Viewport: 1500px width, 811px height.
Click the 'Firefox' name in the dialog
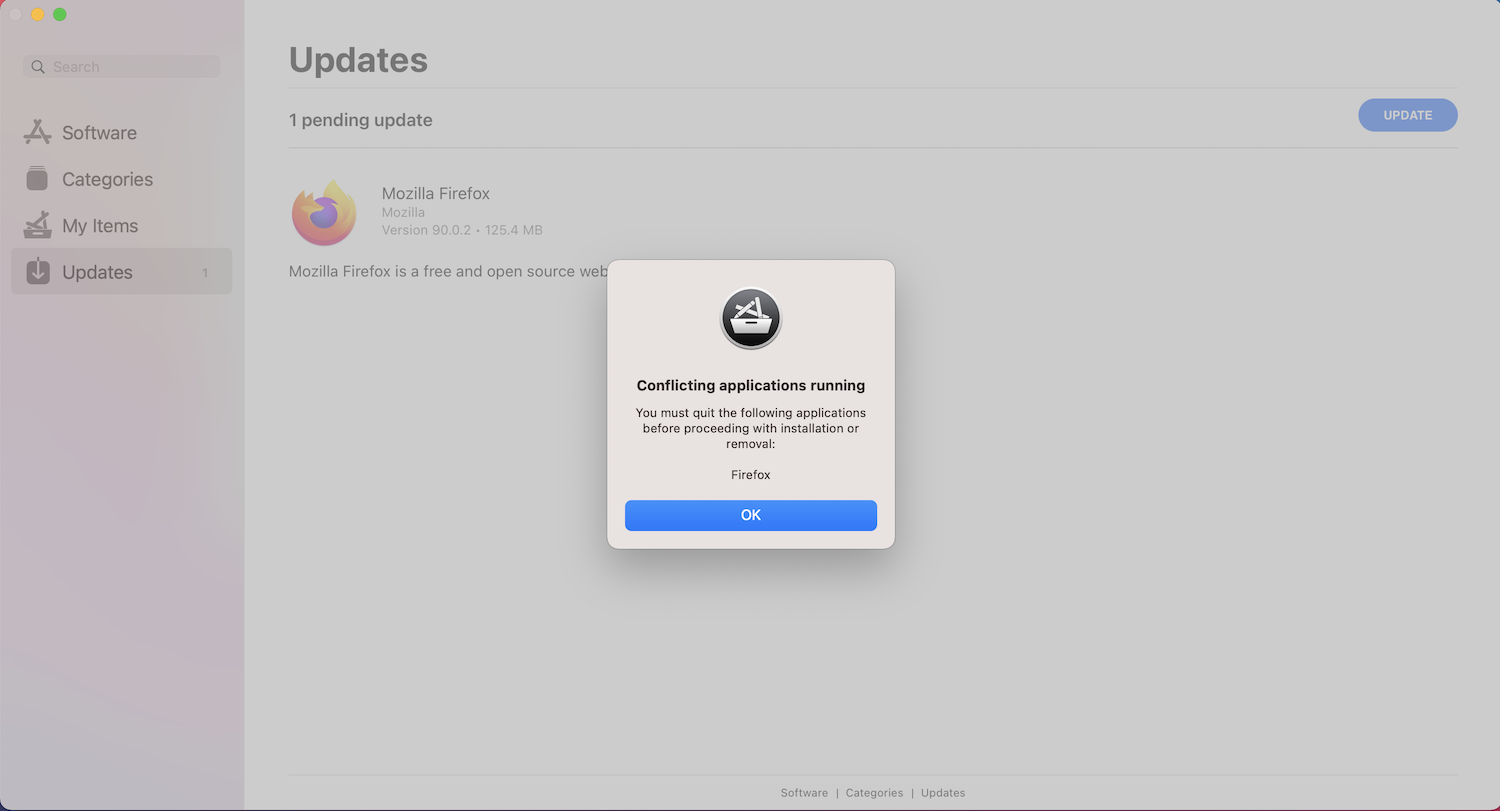751,475
